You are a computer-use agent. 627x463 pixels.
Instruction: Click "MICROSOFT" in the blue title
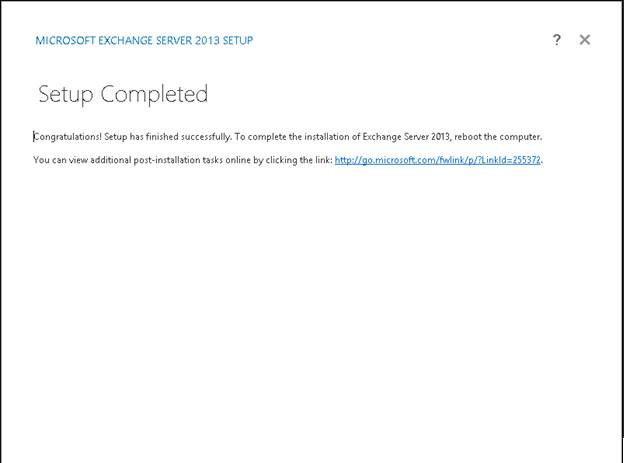pos(63,41)
